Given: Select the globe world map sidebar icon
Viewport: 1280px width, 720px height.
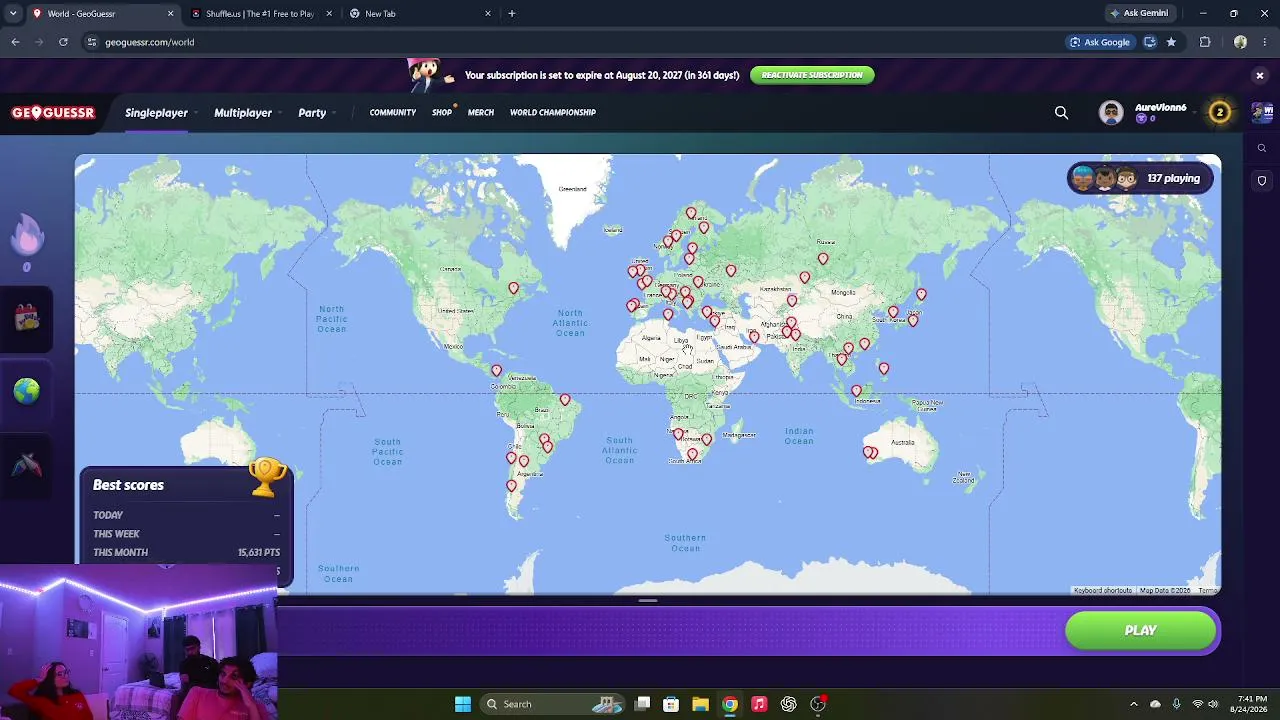Looking at the screenshot, I should (x=27, y=391).
